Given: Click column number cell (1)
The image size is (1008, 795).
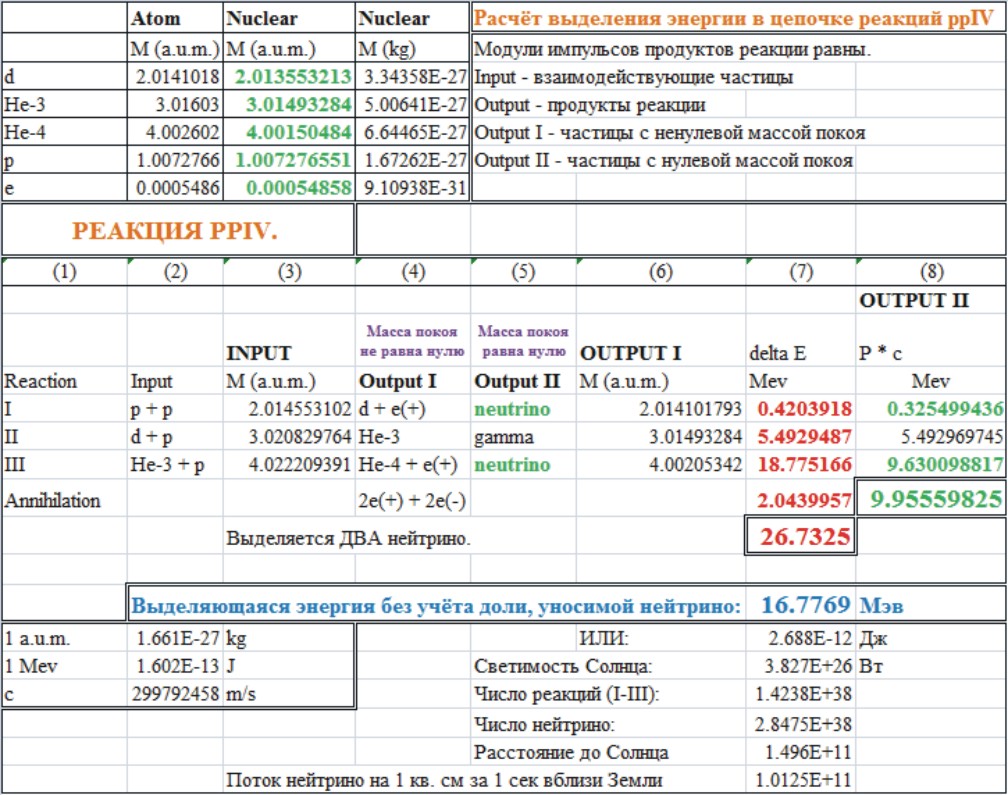Looking at the screenshot, I should click(64, 272).
